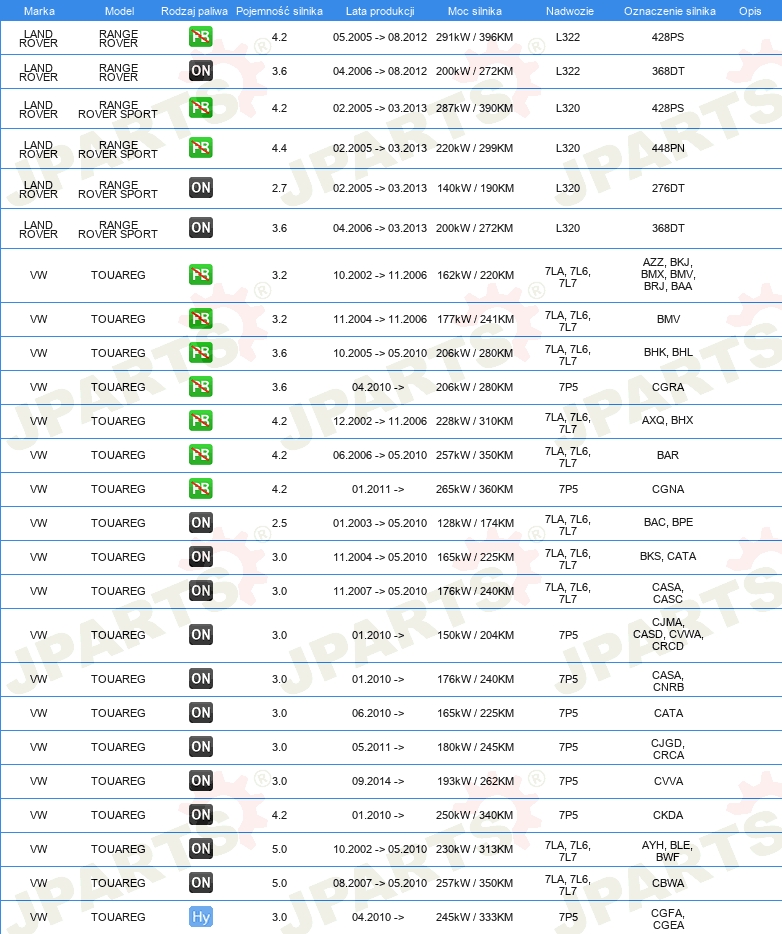This screenshot has height=934, width=782.
Task: Click petrol icon for Range Rover Sport 448PN
Action: click(x=201, y=148)
